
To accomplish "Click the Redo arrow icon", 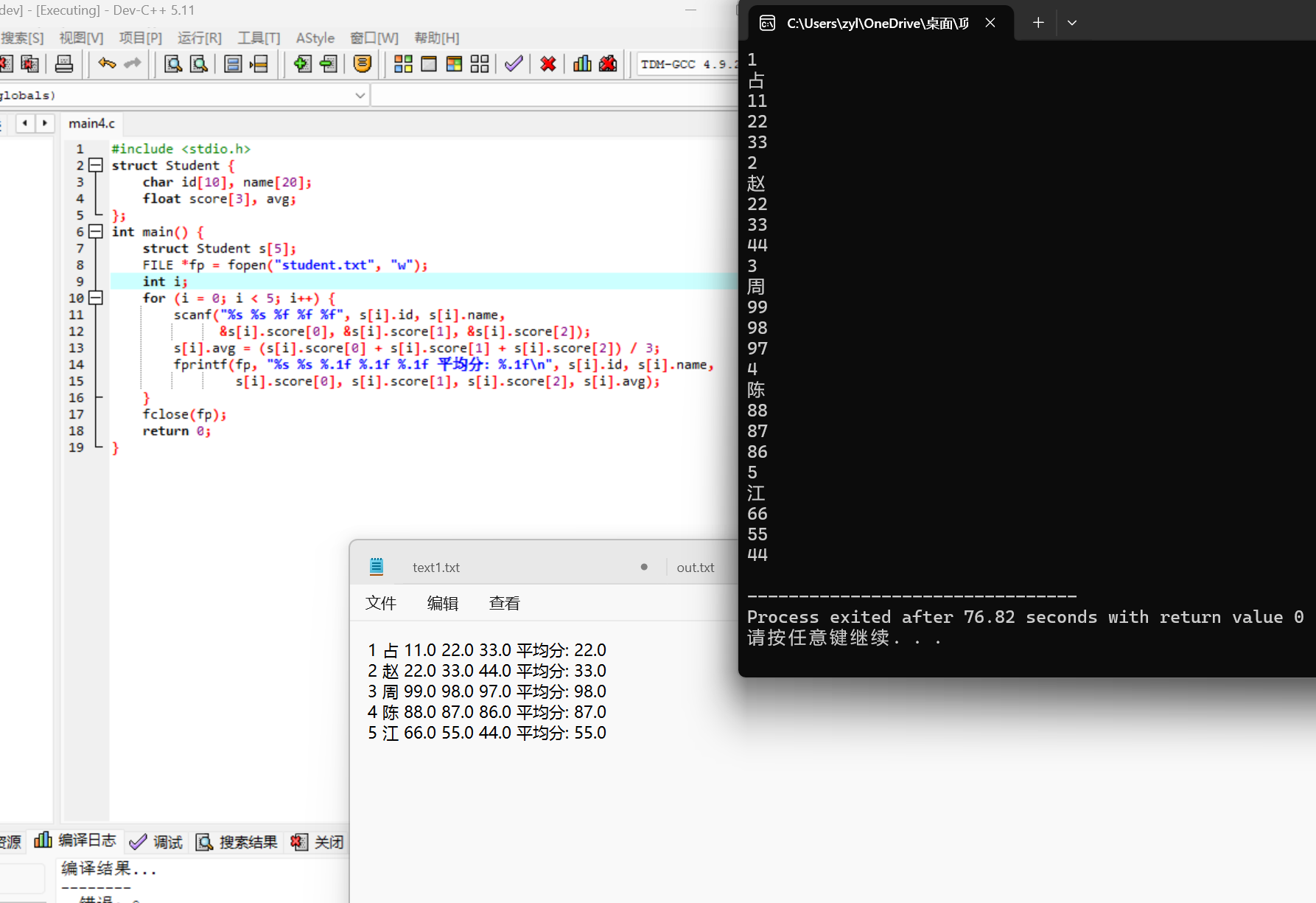I will tap(133, 64).
